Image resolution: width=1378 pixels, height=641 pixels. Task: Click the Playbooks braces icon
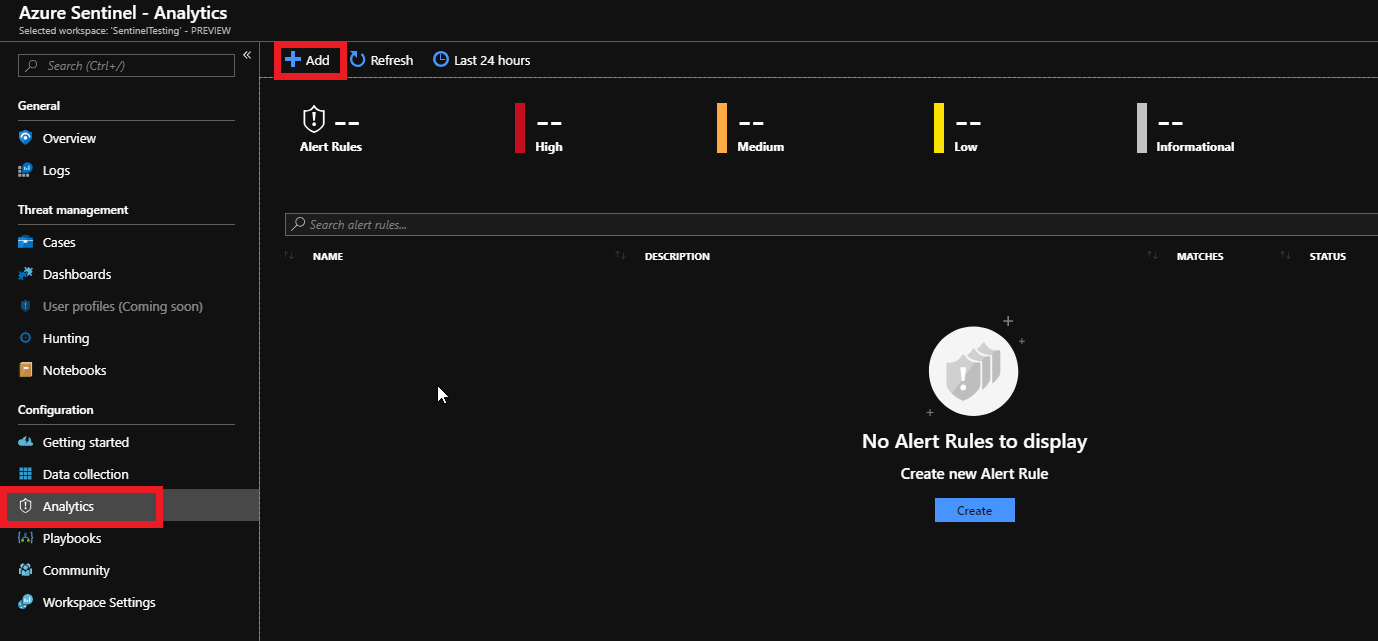point(26,538)
